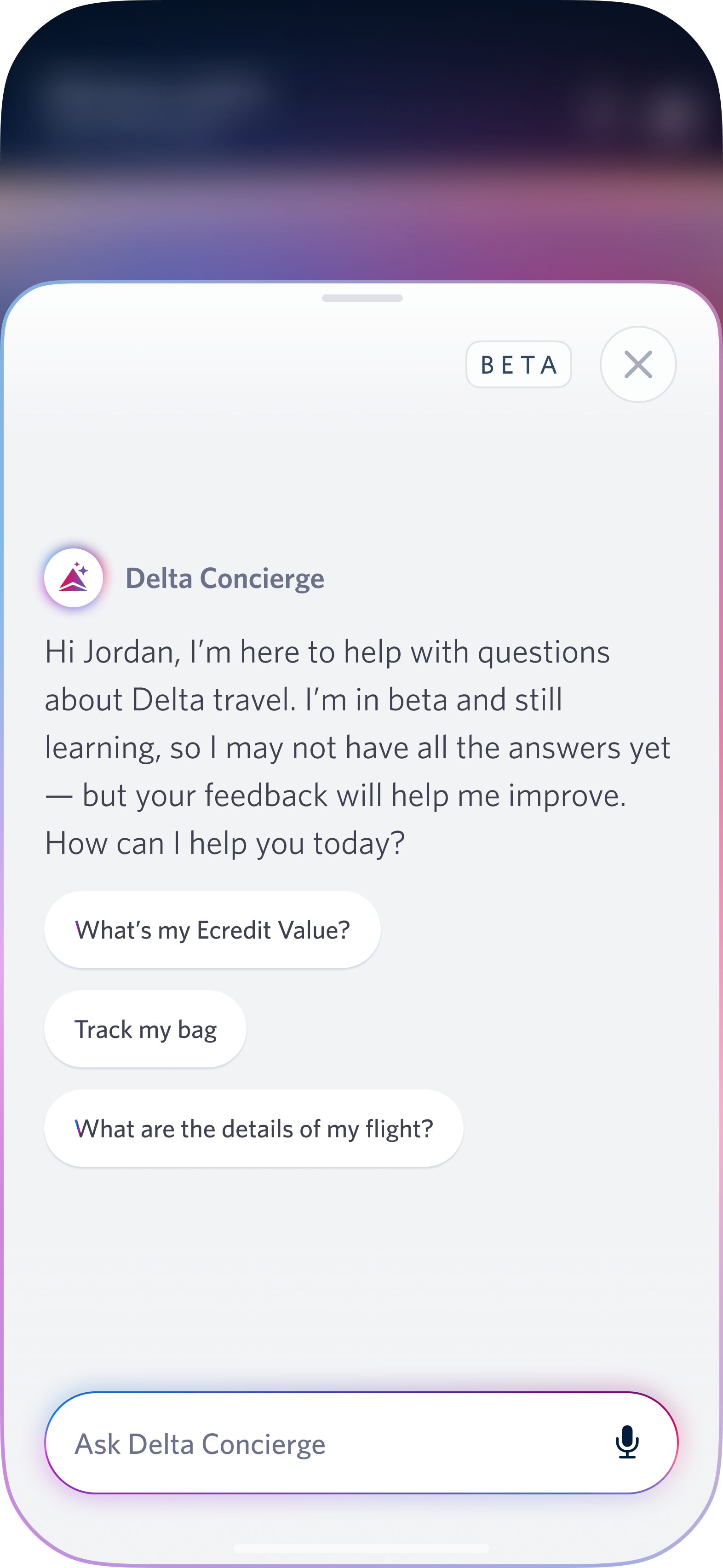This screenshot has height=1568, width=723.
Task: Tap the Delta Concierge avatar logo
Action: point(74,577)
